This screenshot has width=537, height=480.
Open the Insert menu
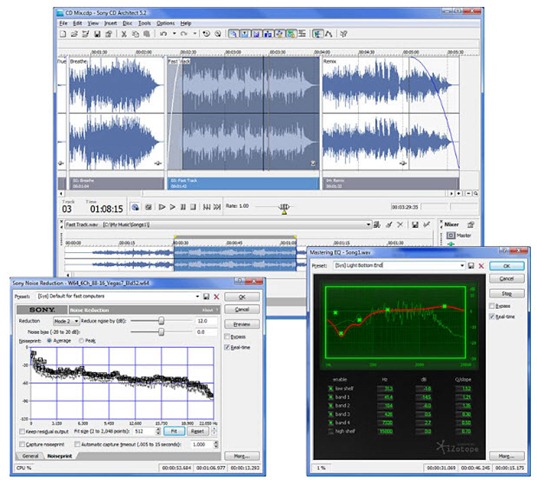(x=110, y=23)
